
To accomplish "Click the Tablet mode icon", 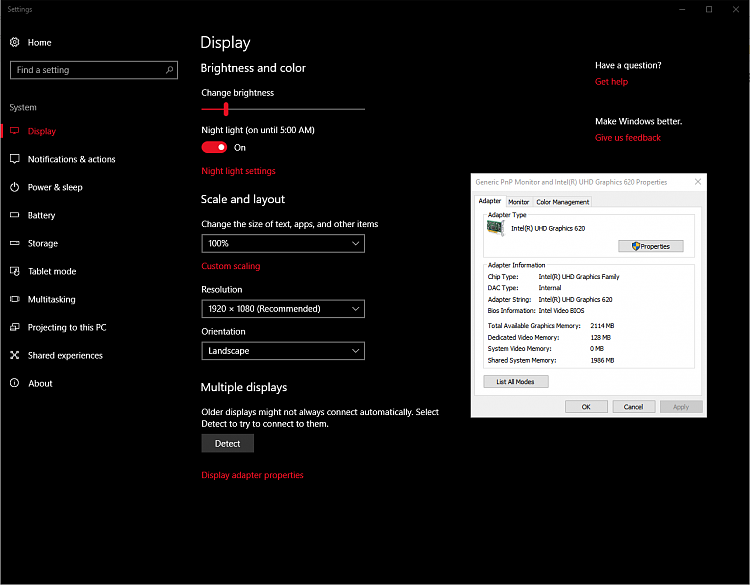I will 15,271.
